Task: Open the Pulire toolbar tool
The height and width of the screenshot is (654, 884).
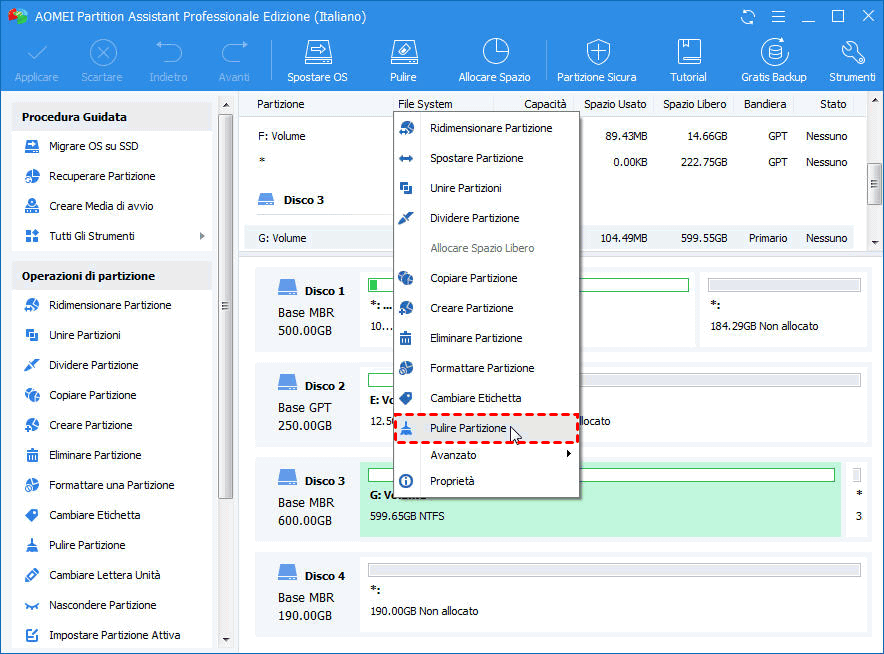Action: click(x=403, y=60)
